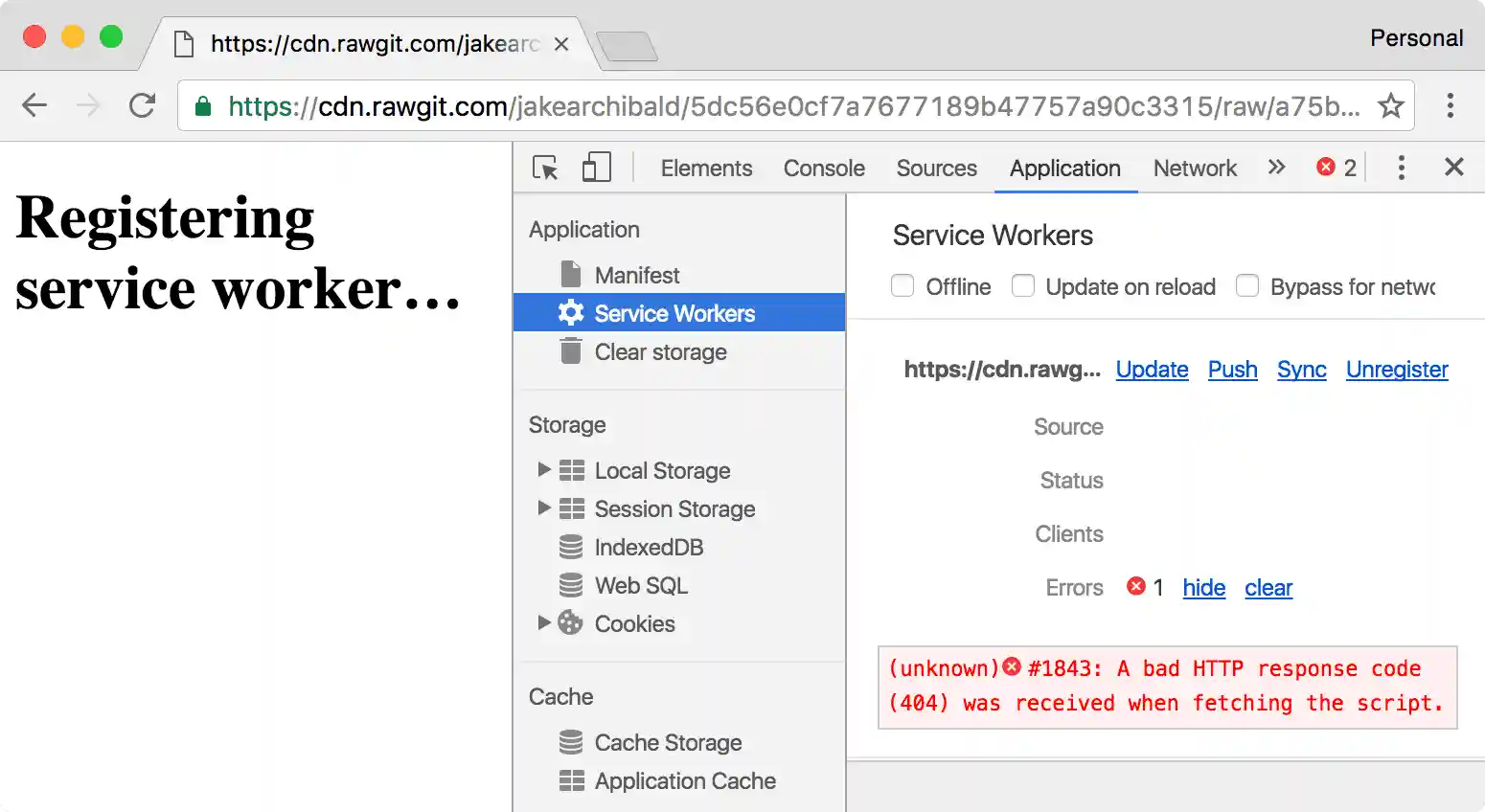The width and height of the screenshot is (1485, 812).
Task: Select the inspect element tool
Action: click(x=543, y=167)
